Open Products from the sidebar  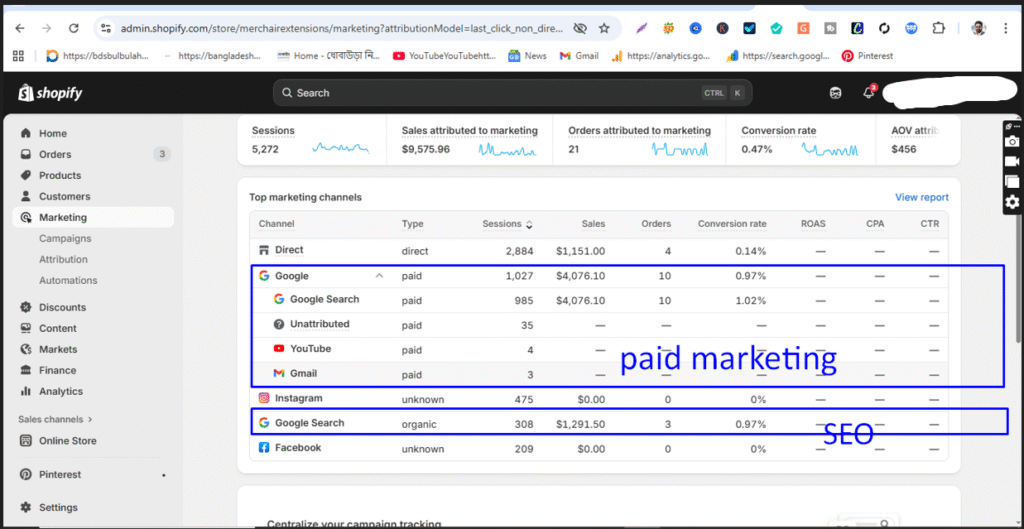(59, 175)
